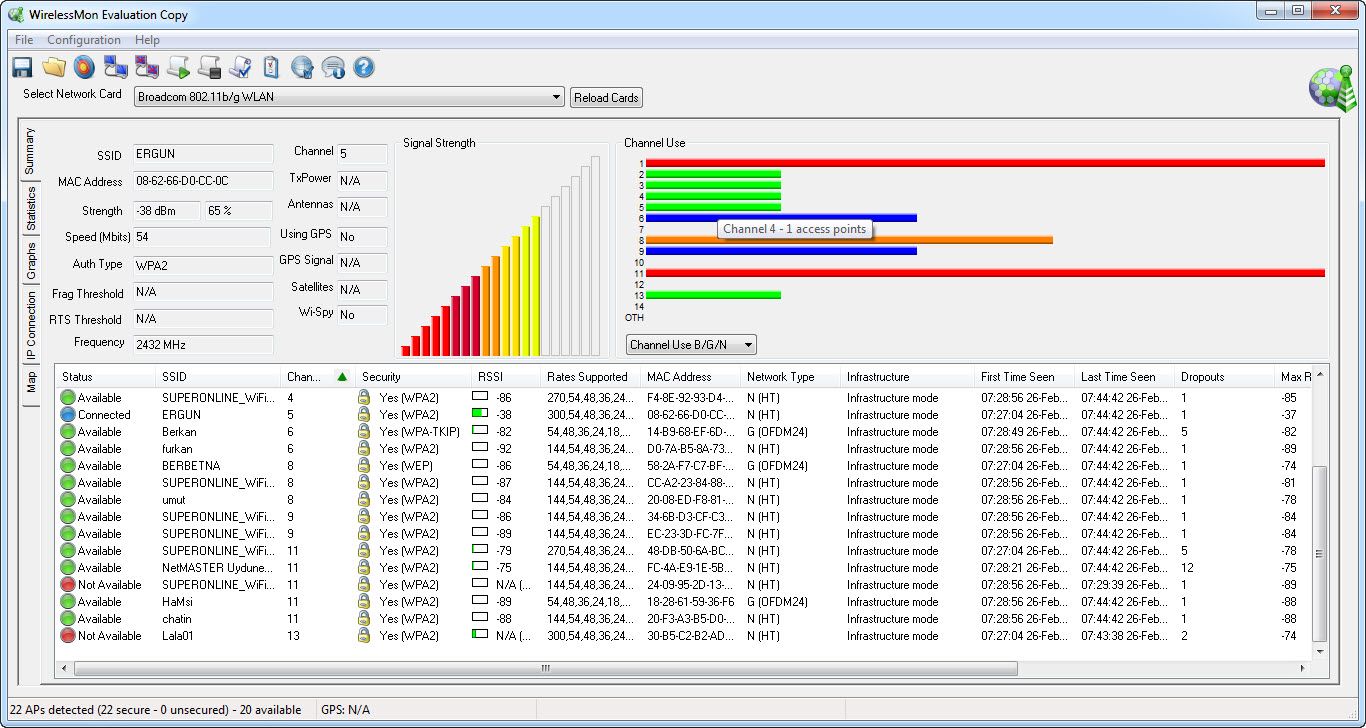Sort by the Dropouts column header

tap(1224, 377)
